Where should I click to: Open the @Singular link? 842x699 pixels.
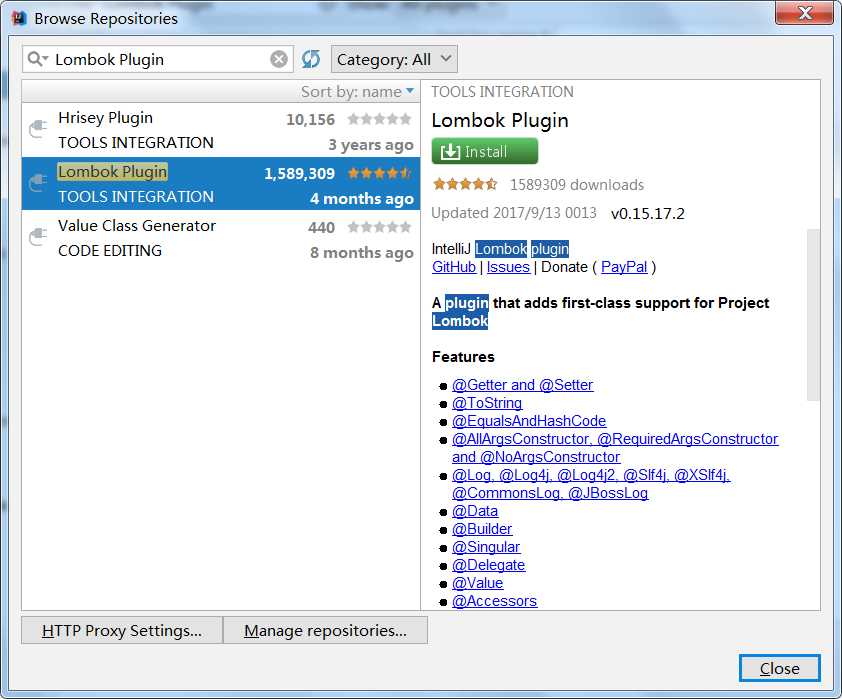[x=486, y=547]
